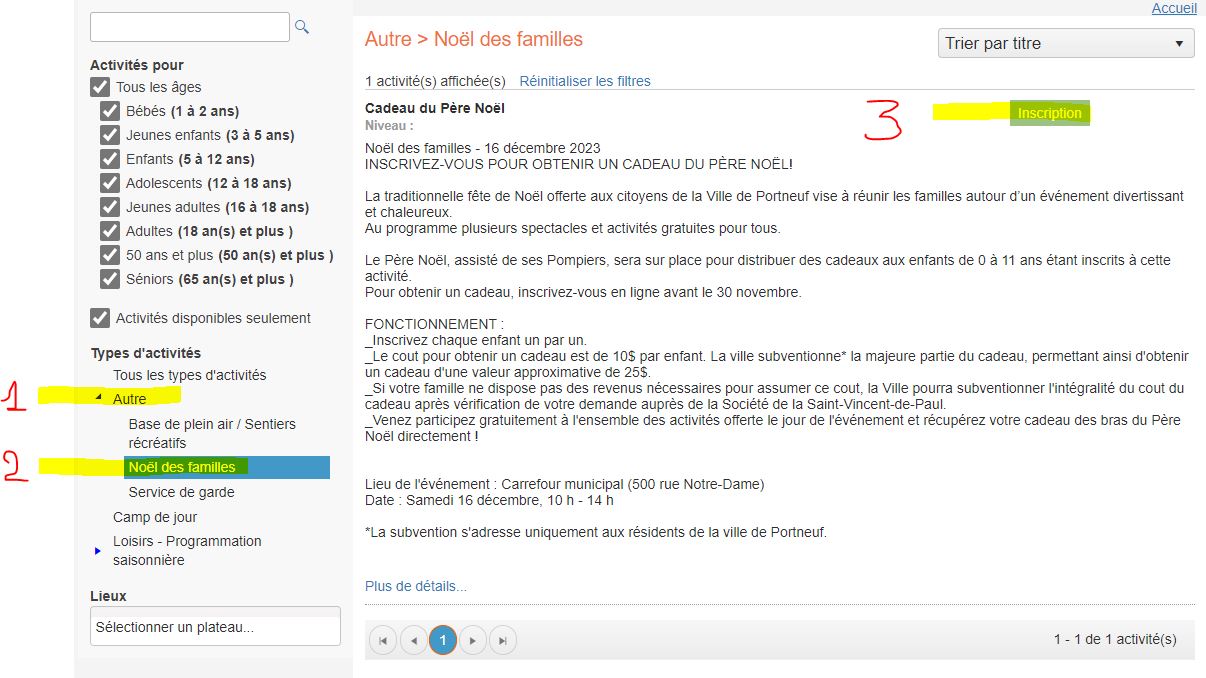Jump to last page pagination icon
The width and height of the screenshot is (1206, 678).
click(x=503, y=640)
